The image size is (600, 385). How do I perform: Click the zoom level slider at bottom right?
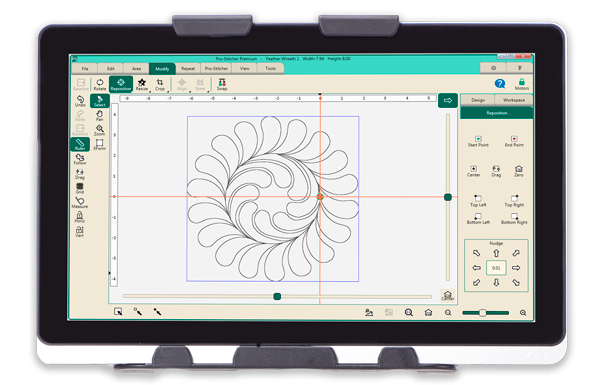click(x=485, y=313)
